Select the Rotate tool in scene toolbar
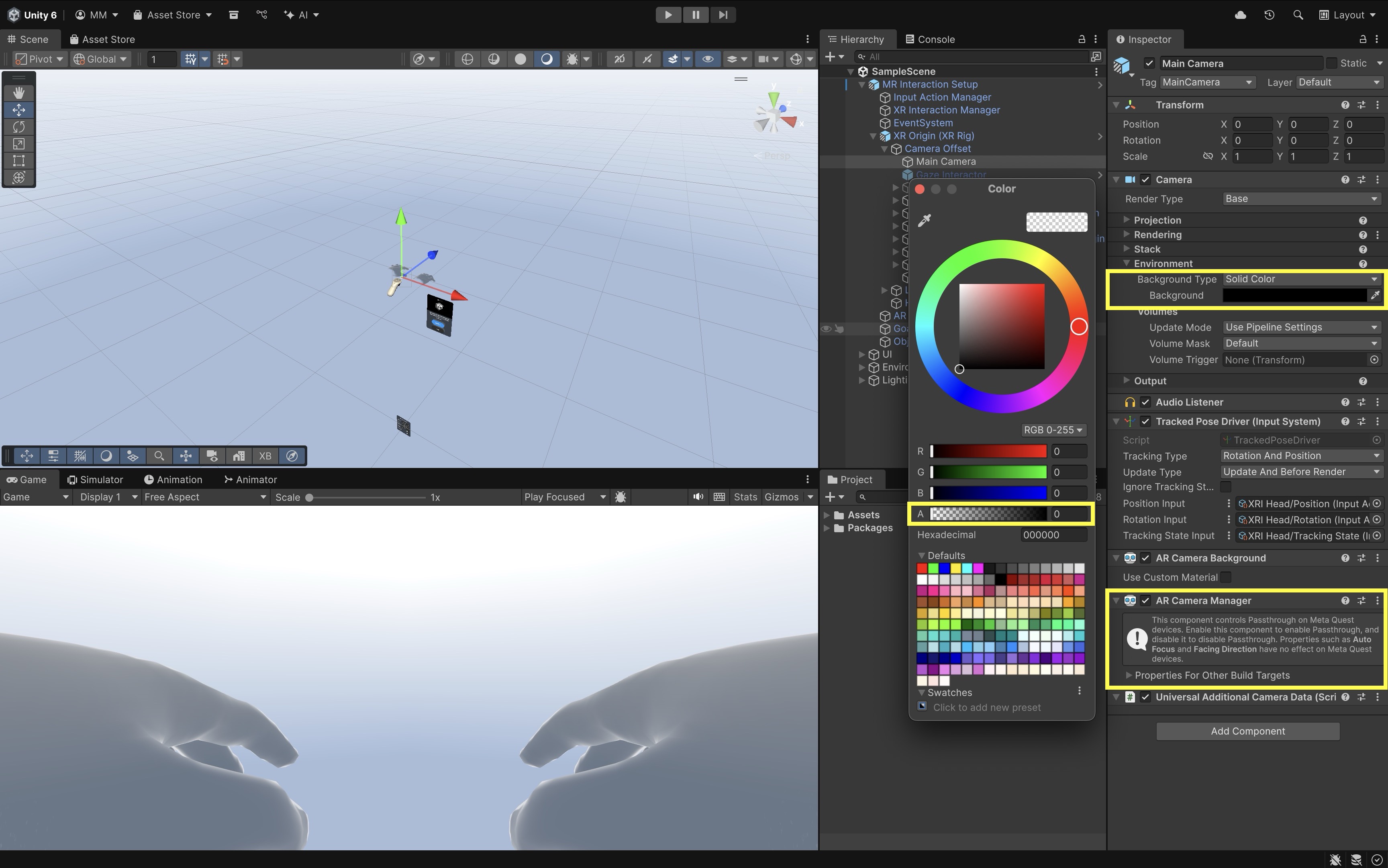1388x868 pixels. pyautogui.click(x=18, y=127)
